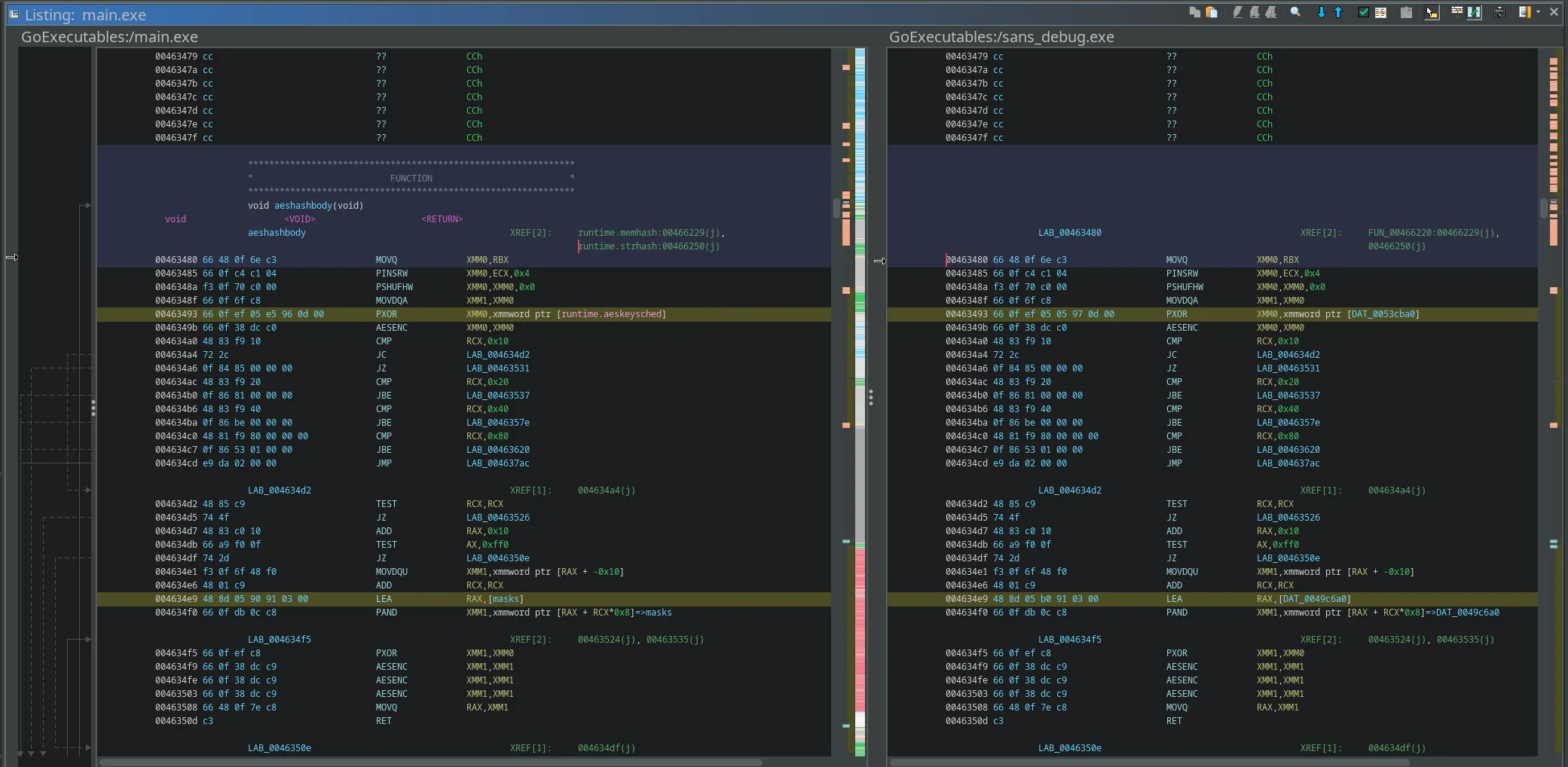1568x767 pixels.
Task: Follow the runtime.strhash:00466250(j) cross reference
Action: tap(649, 246)
